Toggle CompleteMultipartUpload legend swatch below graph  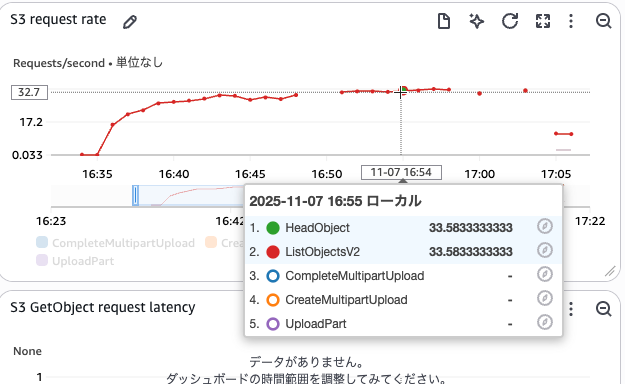(42, 242)
